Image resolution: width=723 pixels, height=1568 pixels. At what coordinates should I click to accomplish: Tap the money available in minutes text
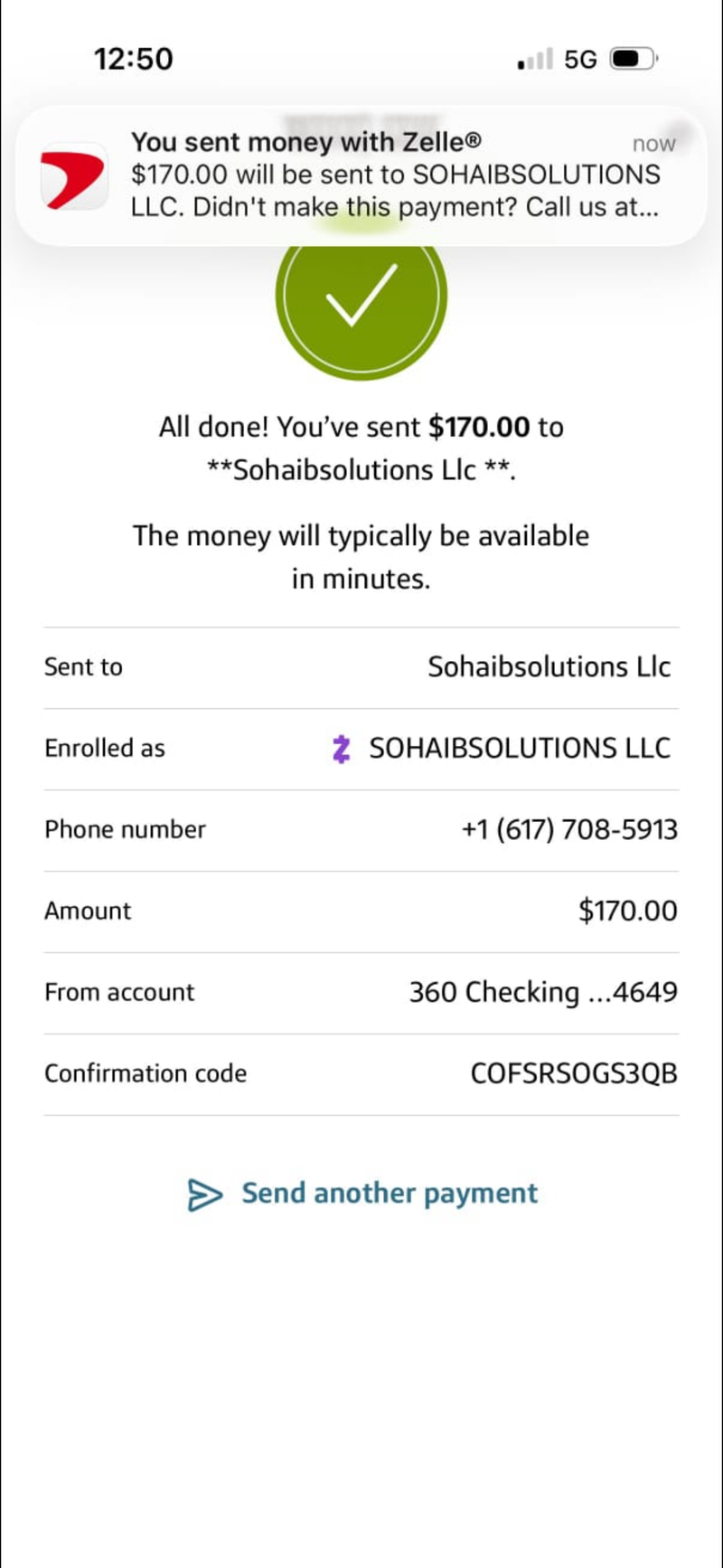361,556
